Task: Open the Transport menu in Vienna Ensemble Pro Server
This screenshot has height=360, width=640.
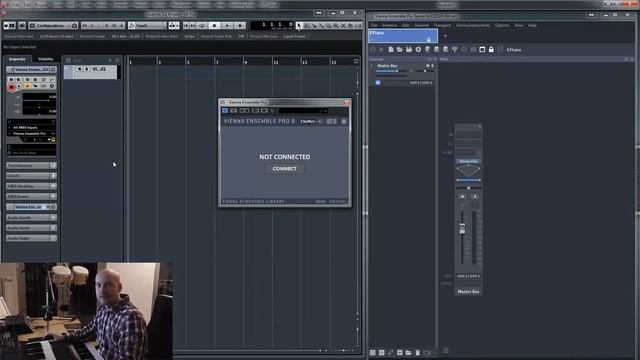Action: click(442, 25)
